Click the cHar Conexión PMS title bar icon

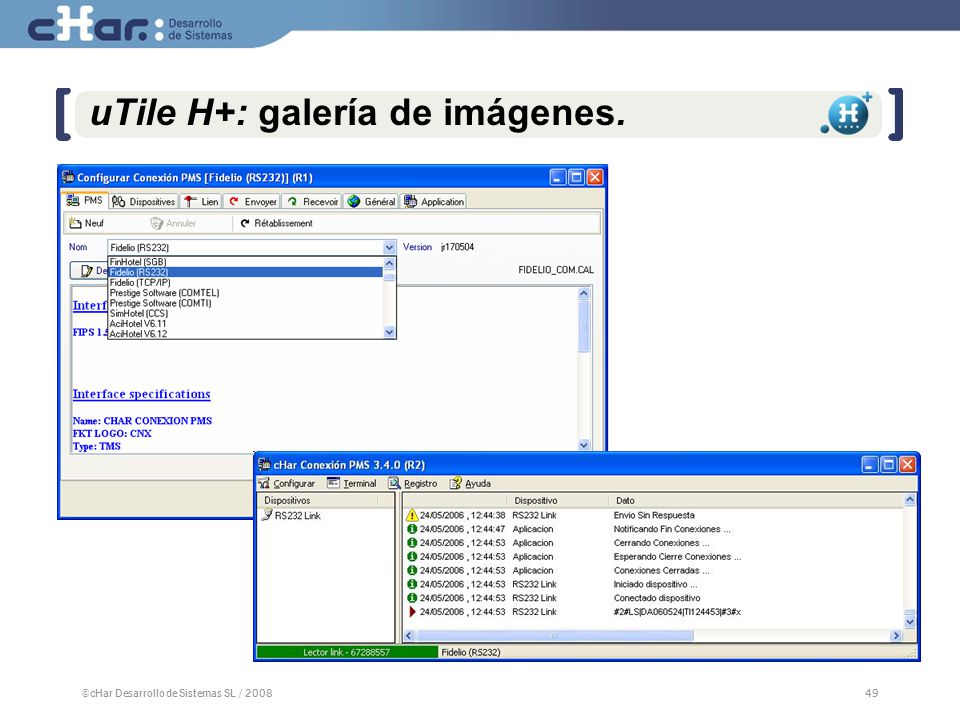264,464
